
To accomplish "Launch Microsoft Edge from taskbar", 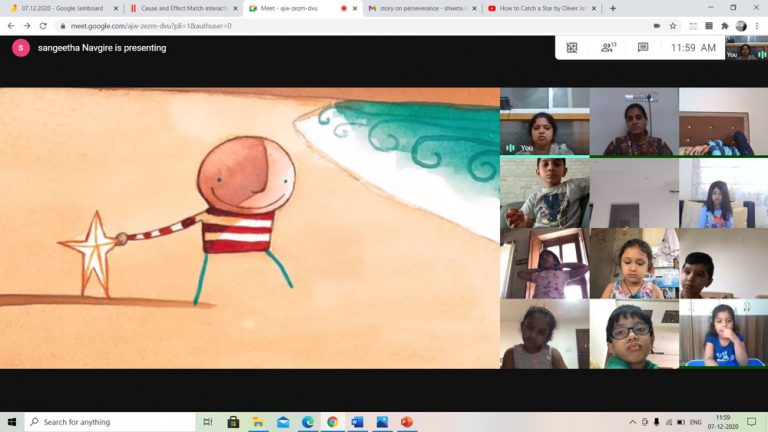I will tap(308, 422).
